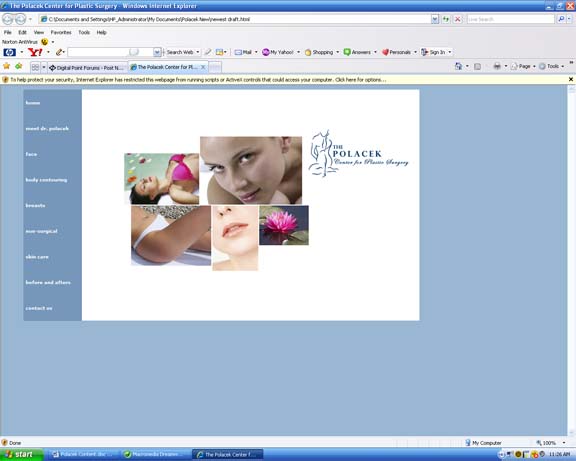The height and width of the screenshot is (461, 576).
Task: Click the Stop loading icon
Action: 458,19
